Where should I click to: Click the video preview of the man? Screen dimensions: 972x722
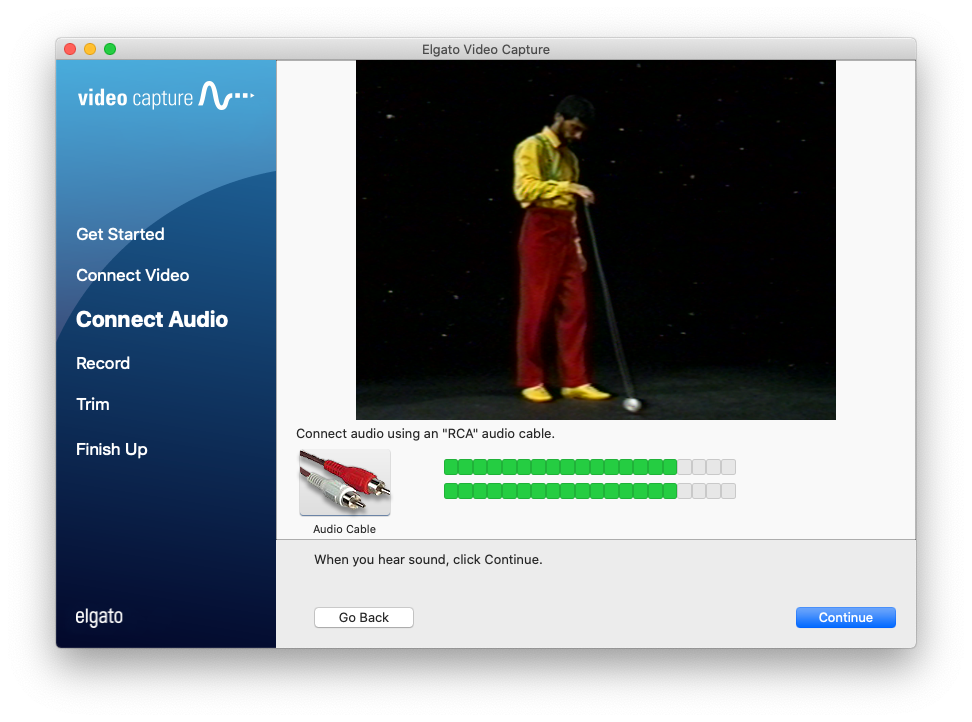click(596, 240)
